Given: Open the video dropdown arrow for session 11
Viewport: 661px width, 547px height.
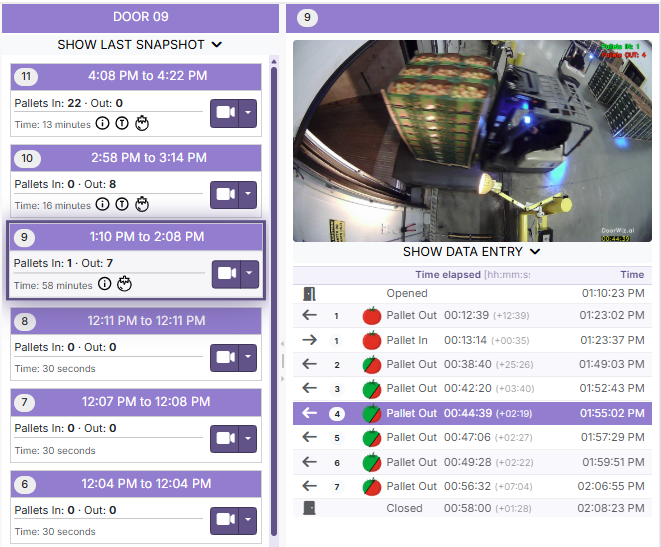Looking at the screenshot, I should [x=248, y=113].
